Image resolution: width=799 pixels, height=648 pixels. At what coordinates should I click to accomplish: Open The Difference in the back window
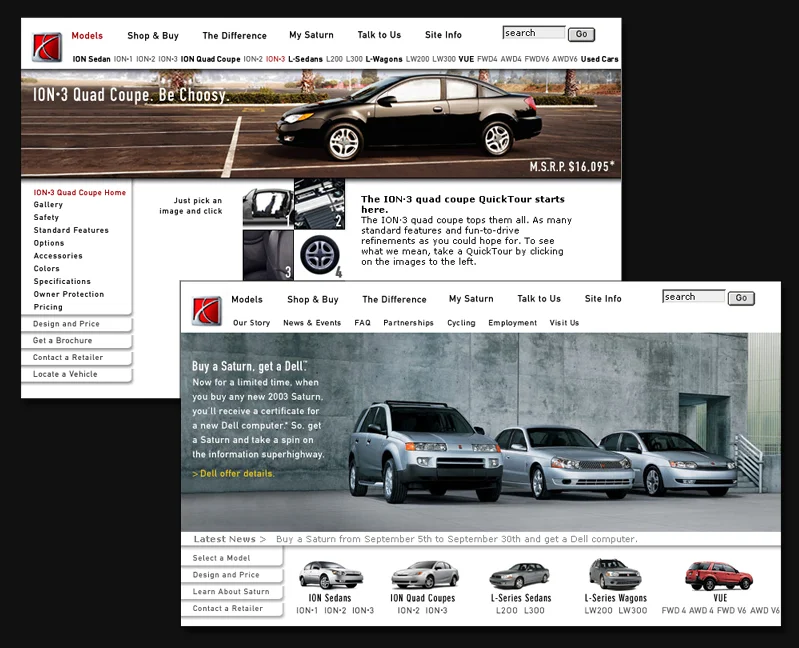pyautogui.click(x=234, y=36)
